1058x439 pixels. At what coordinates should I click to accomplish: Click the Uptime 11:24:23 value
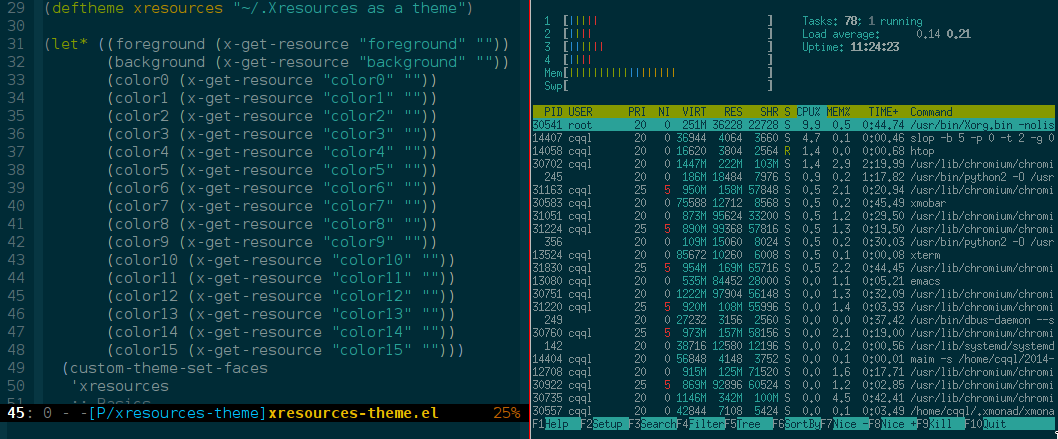click(x=875, y=47)
